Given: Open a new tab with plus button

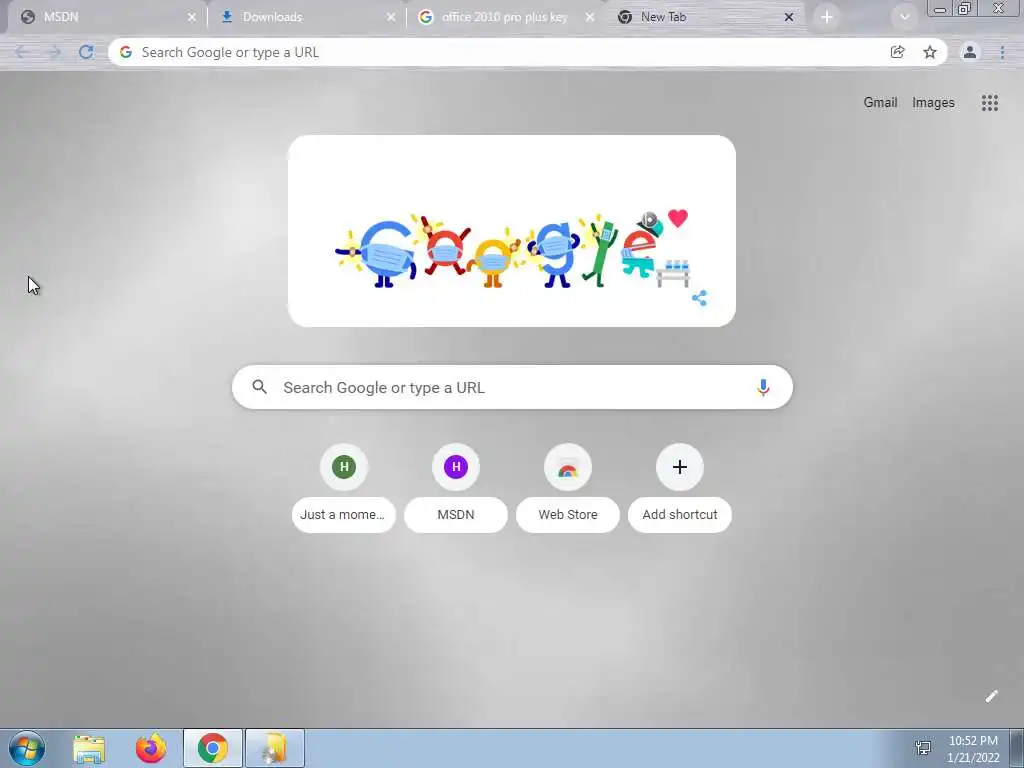Looking at the screenshot, I should 827,18.
